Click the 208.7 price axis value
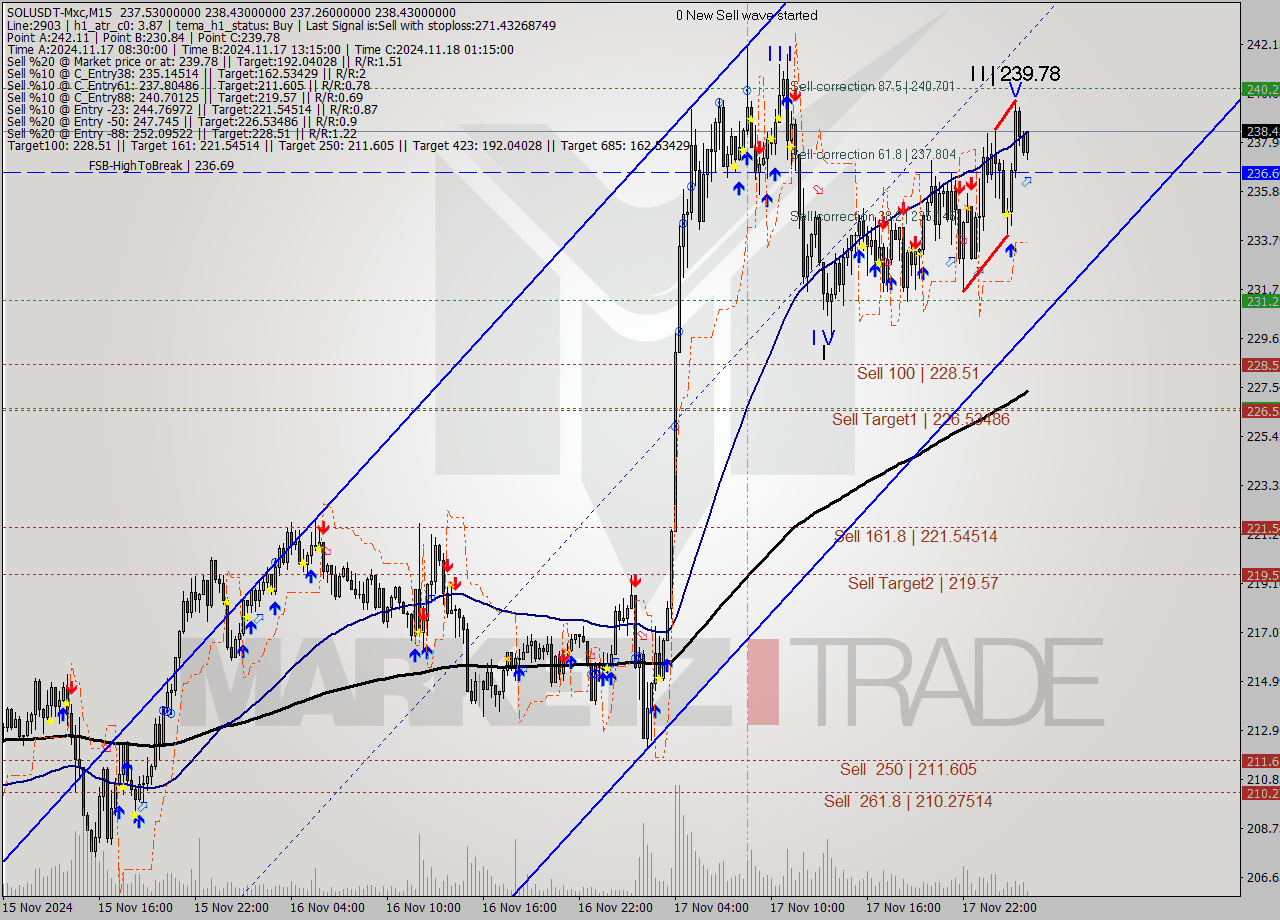 1261,828
